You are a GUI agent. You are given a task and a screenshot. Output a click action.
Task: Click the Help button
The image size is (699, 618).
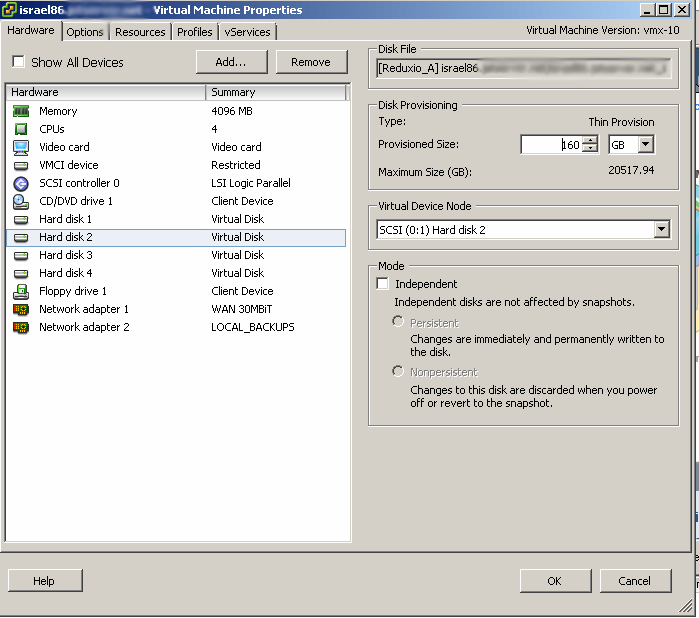[x=45, y=581]
